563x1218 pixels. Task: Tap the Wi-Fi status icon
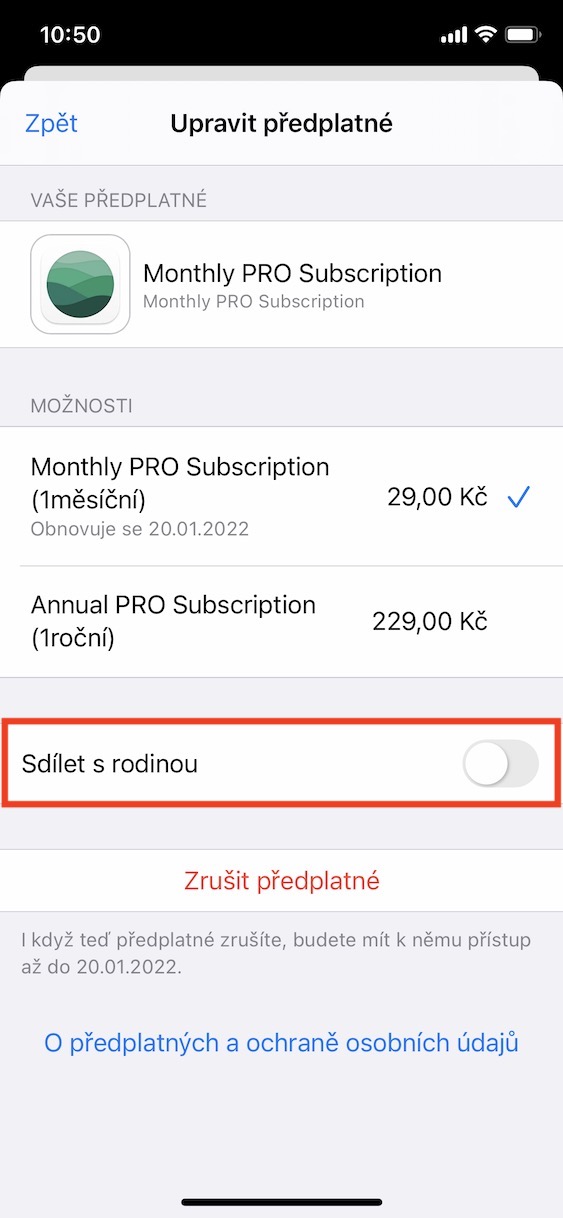tap(486, 35)
